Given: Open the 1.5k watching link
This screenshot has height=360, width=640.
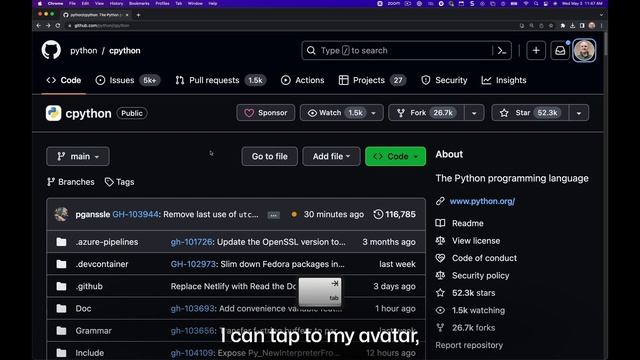Looking at the screenshot, I should (x=478, y=310).
